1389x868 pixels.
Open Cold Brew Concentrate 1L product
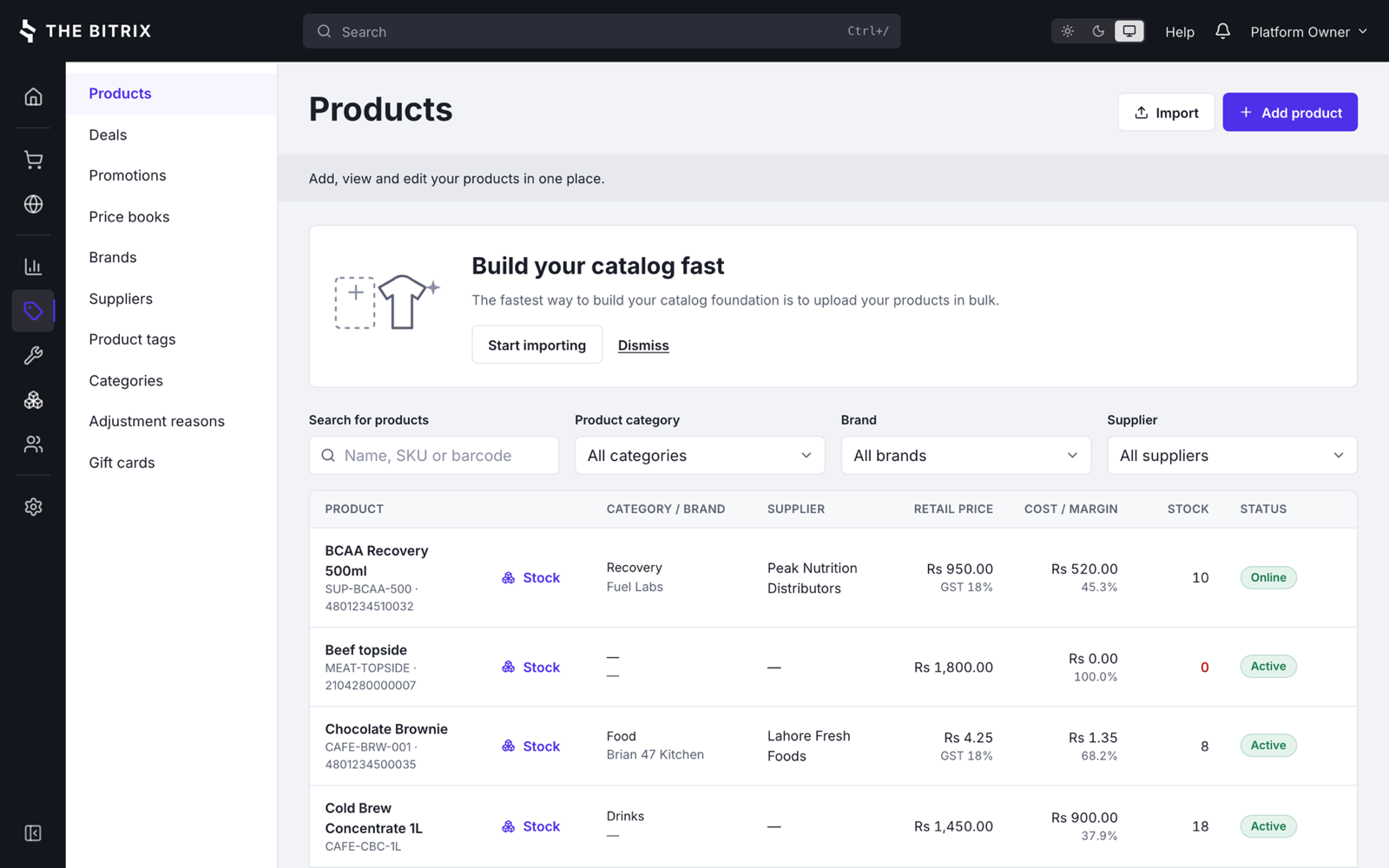373,819
